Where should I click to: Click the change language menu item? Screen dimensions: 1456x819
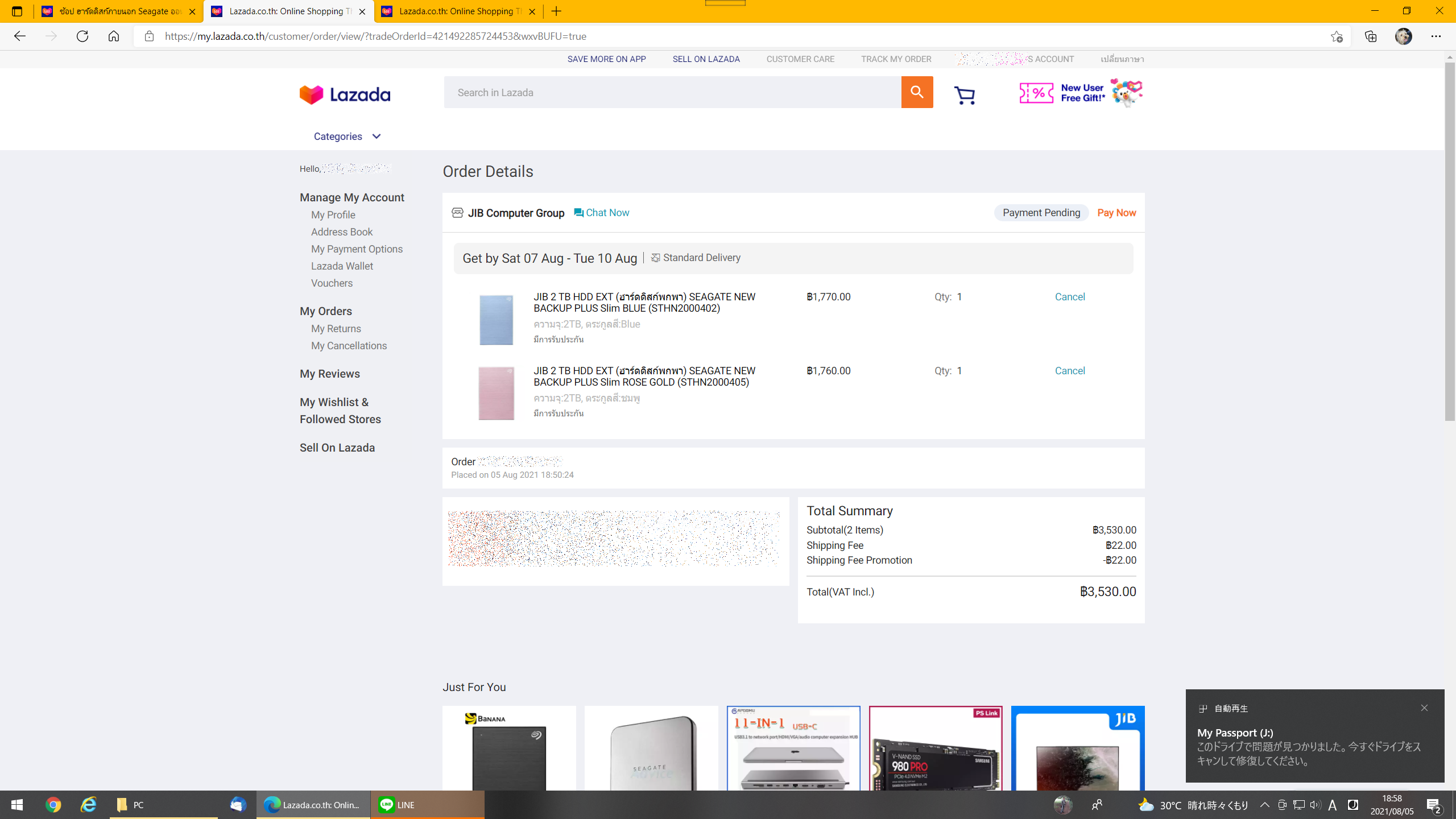(1122, 59)
